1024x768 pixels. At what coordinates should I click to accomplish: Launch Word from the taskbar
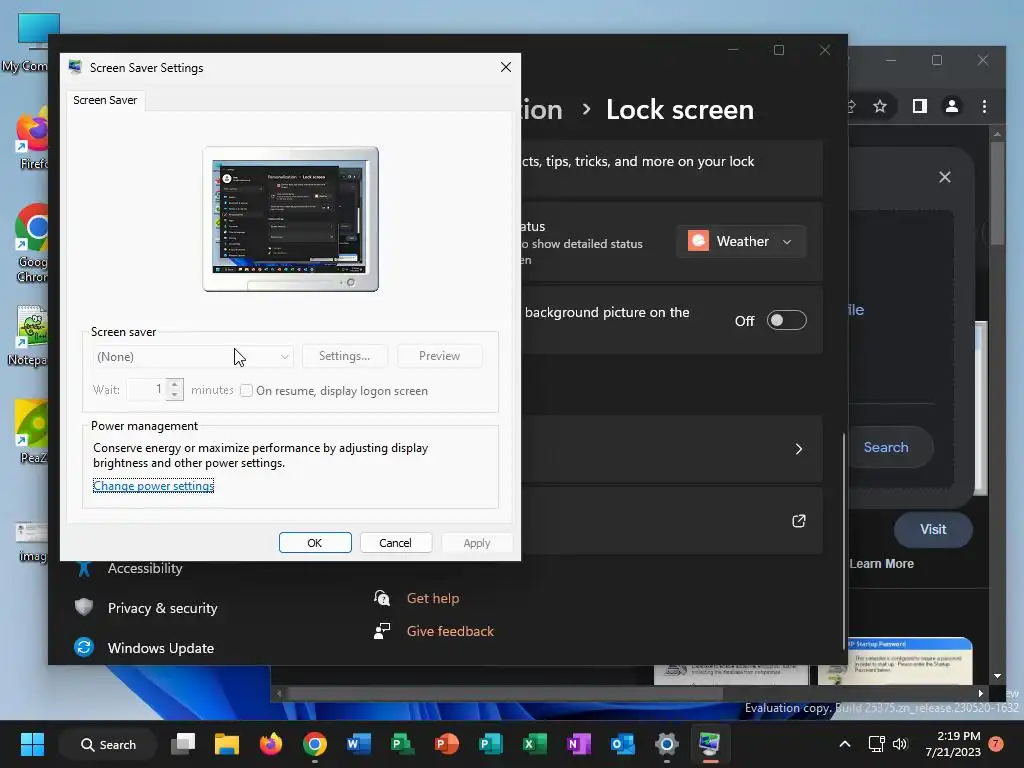(x=359, y=744)
